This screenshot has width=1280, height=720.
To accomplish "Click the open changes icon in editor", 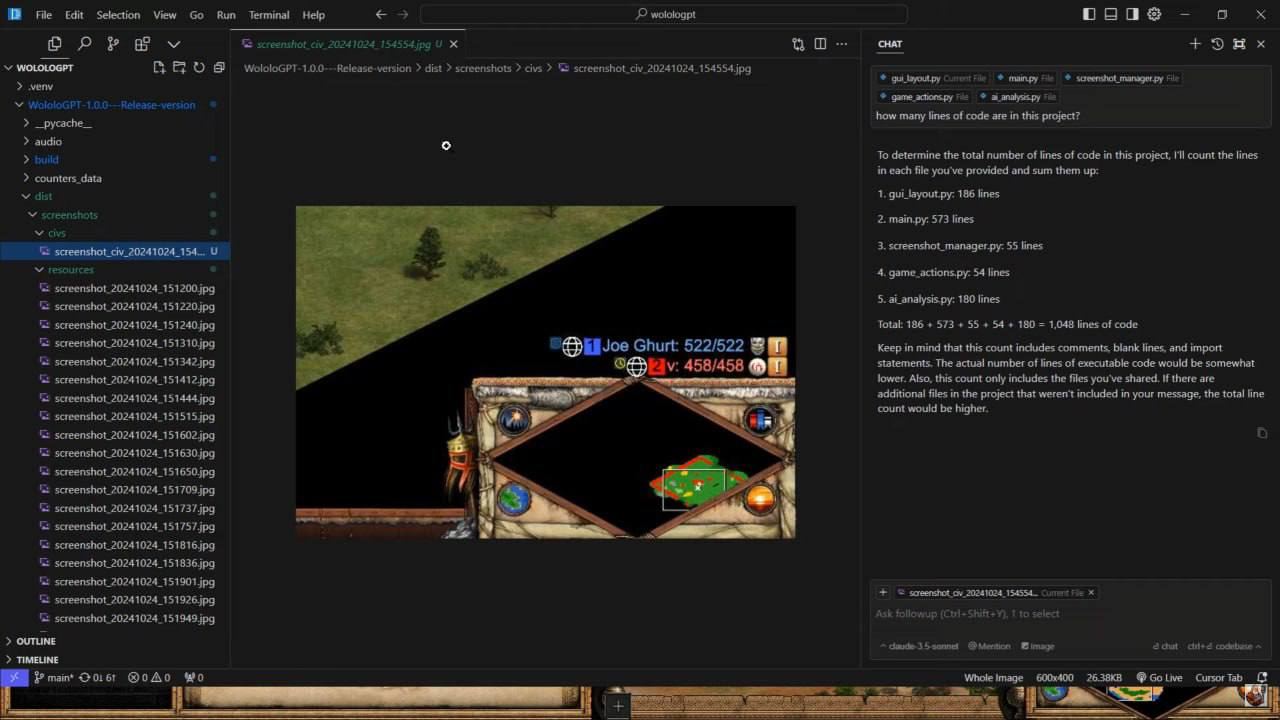I will coord(798,44).
